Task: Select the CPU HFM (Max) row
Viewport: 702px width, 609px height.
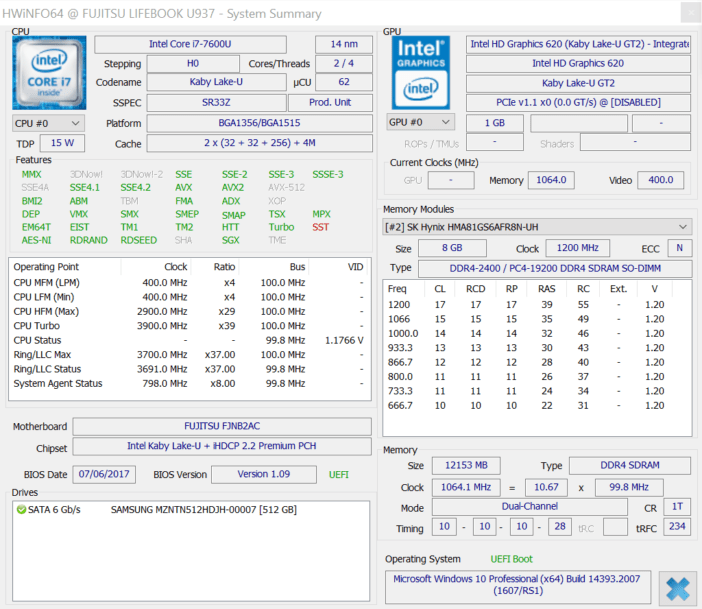Action: (x=189, y=312)
